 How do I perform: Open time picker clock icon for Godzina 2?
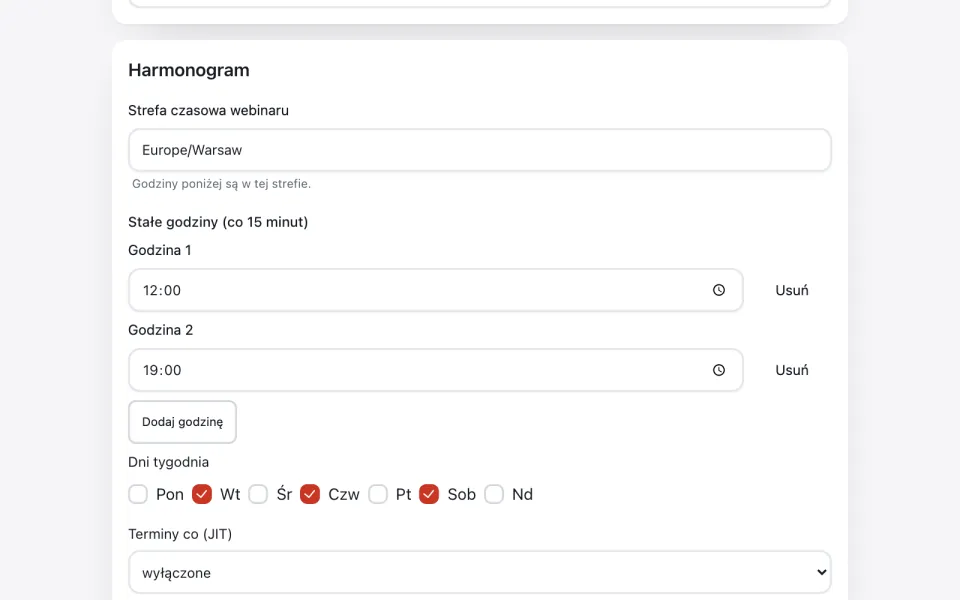(x=719, y=370)
